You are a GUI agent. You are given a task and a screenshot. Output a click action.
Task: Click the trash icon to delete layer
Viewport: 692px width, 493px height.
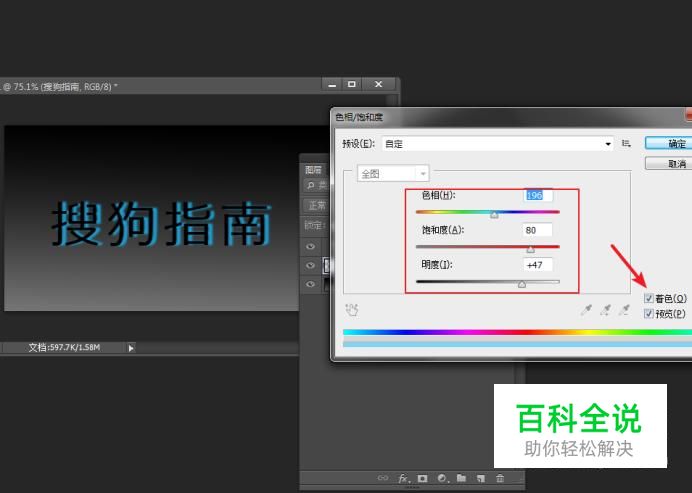tap(500, 478)
